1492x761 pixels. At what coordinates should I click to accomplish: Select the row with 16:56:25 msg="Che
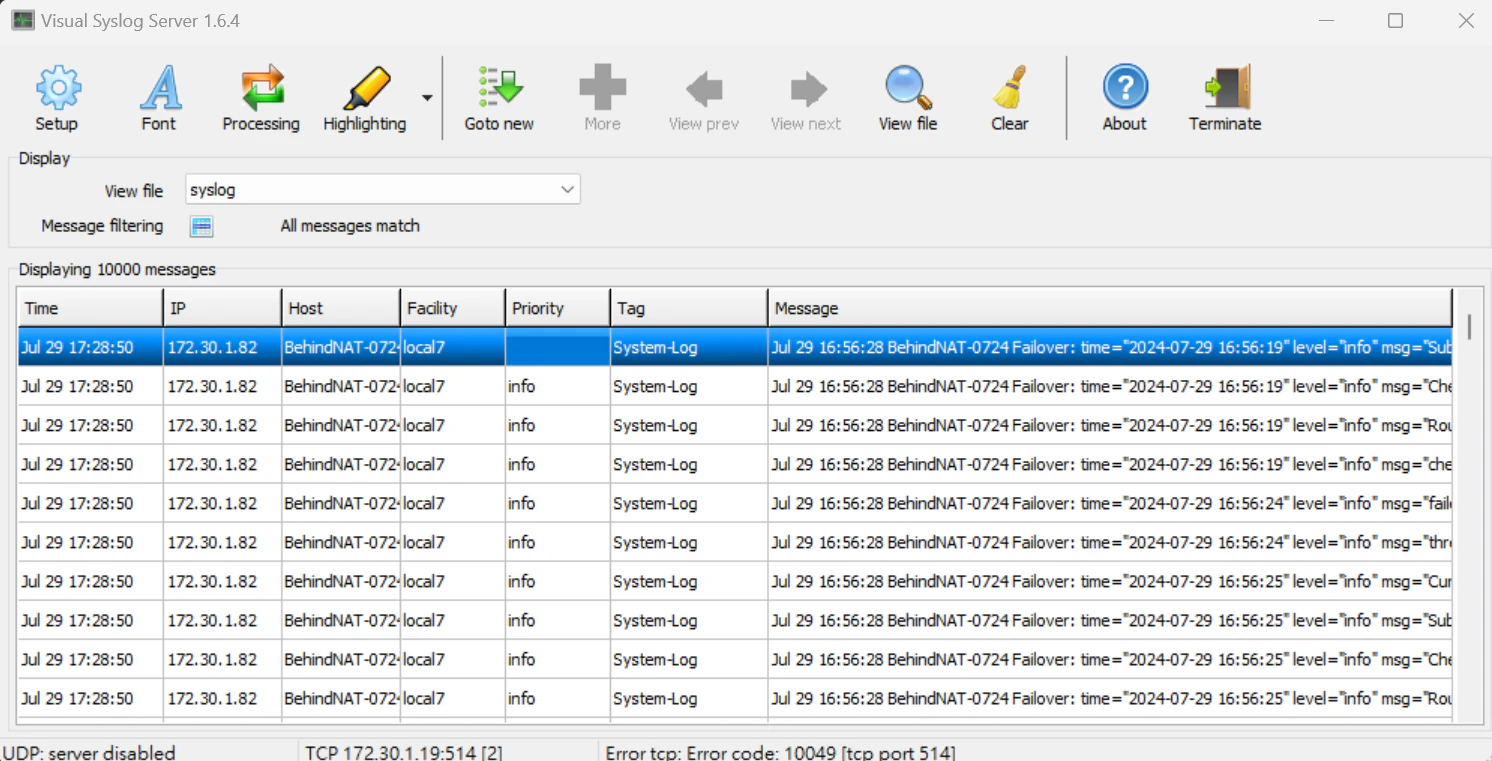tap(735, 659)
